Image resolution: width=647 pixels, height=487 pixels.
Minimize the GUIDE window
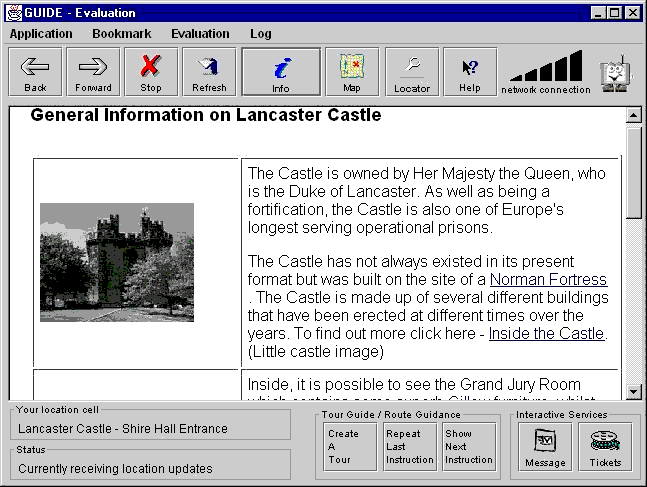[598, 13]
